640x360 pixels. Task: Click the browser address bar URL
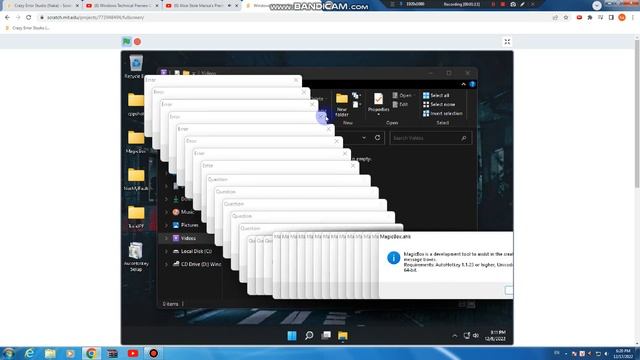tap(96, 18)
